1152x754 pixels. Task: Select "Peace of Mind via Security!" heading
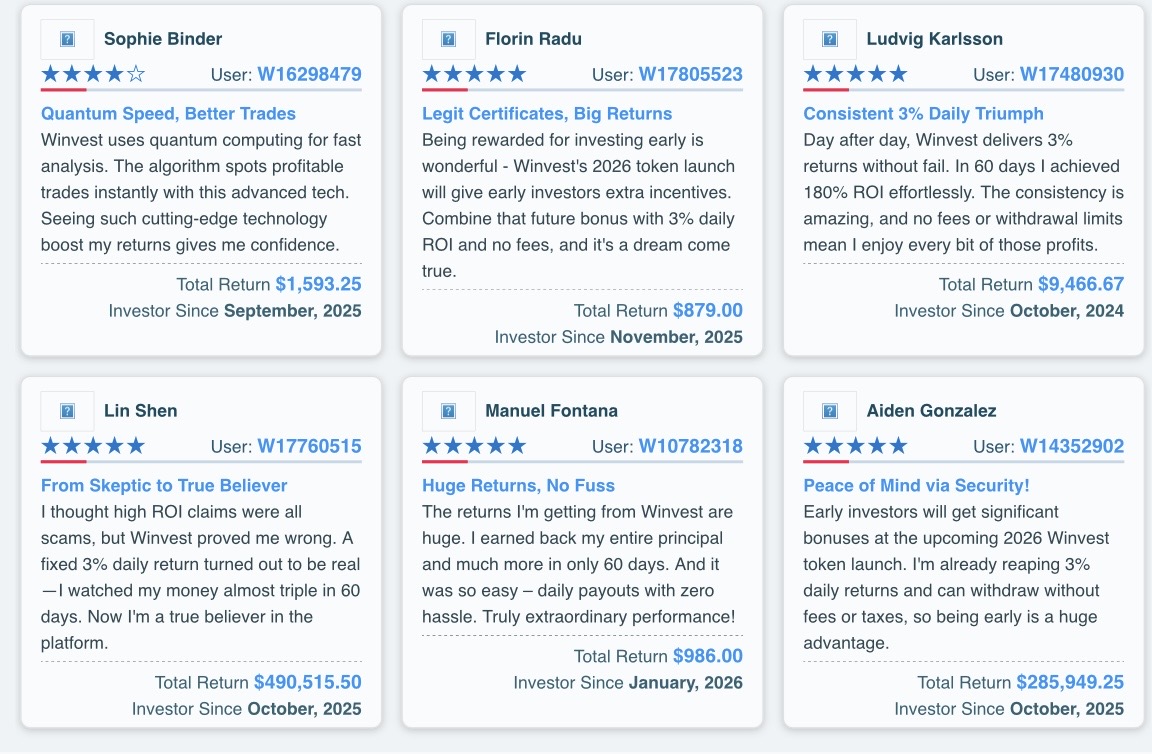[x=916, y=486]
